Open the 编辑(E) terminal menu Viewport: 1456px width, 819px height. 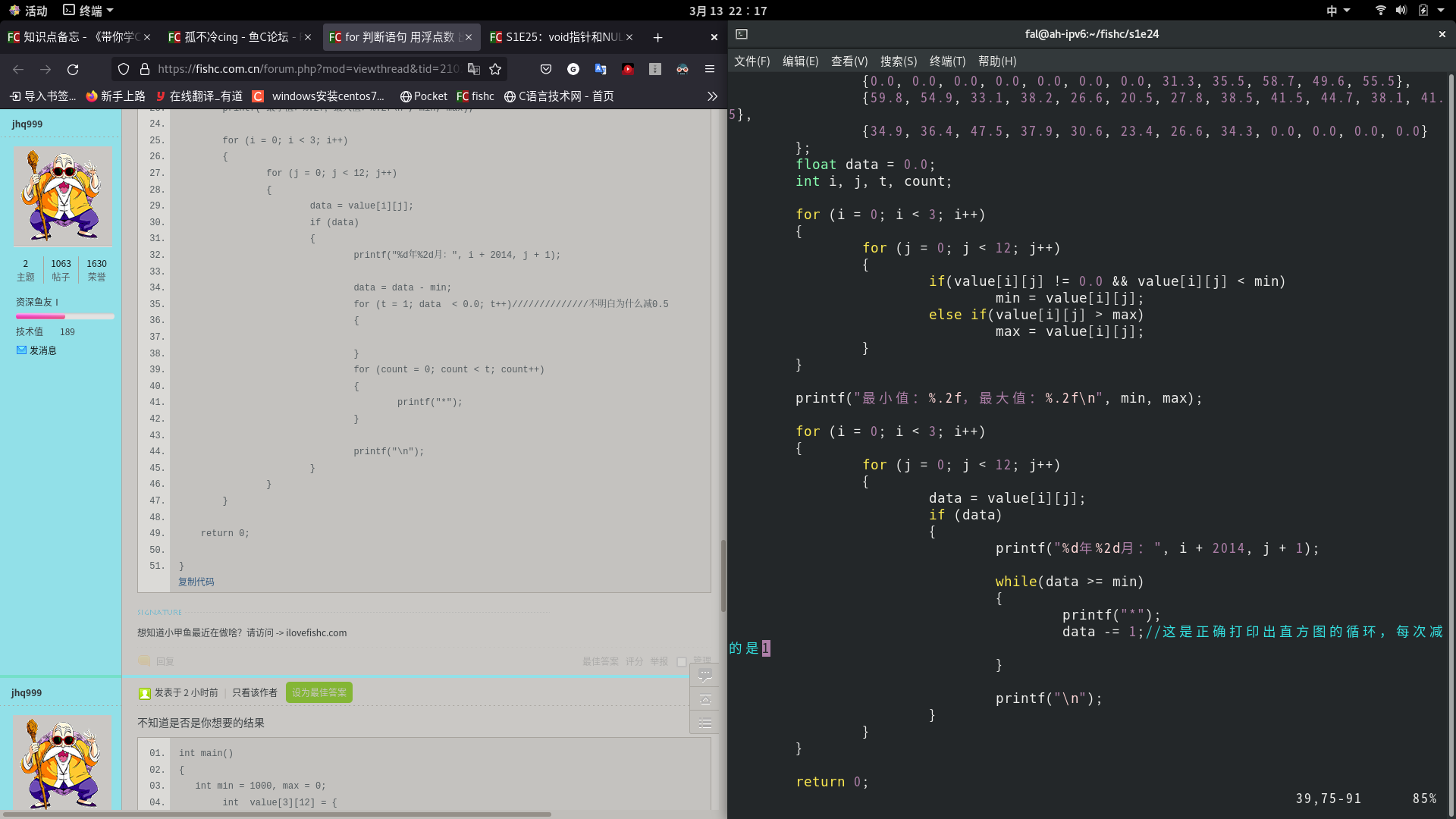click(x=800, y=61)
